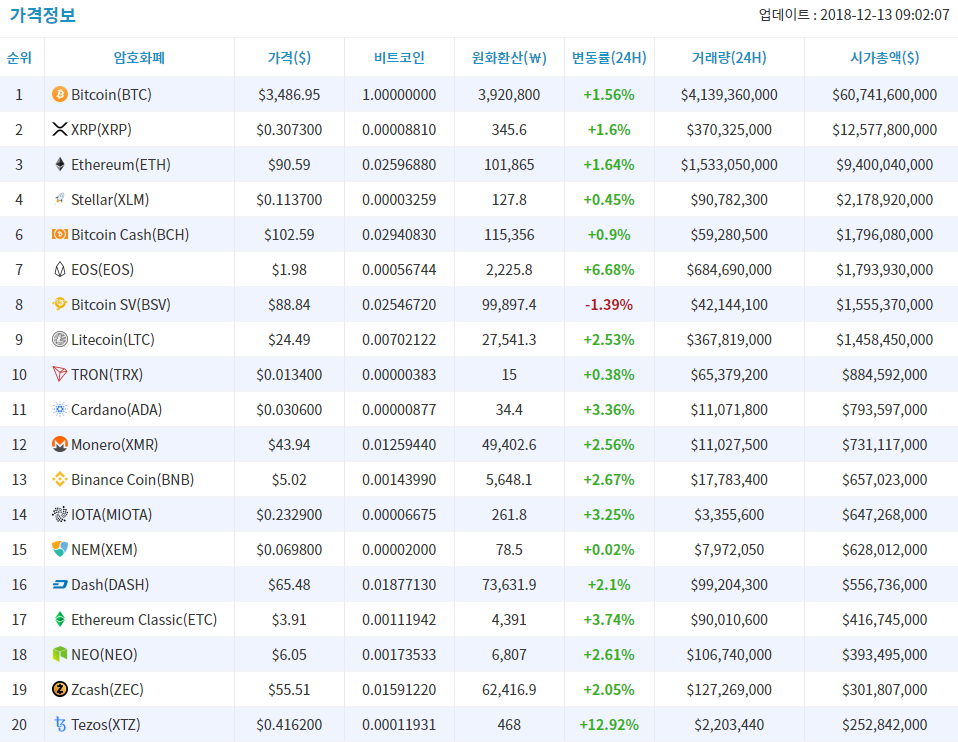Sort by 암호화폐 column header
The height and width of the screenshot is (742, 958).
(139, 57)
